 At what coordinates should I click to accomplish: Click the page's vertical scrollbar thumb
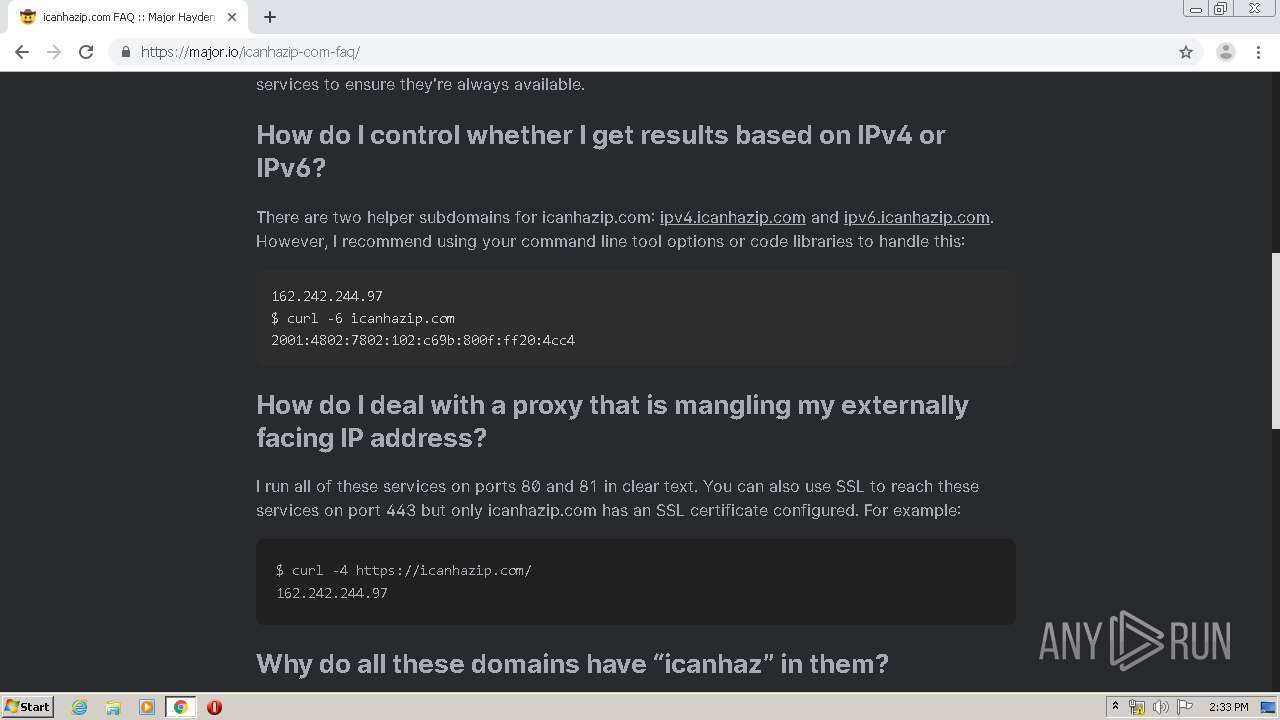pyautogui.click(x=1275, y=342)
